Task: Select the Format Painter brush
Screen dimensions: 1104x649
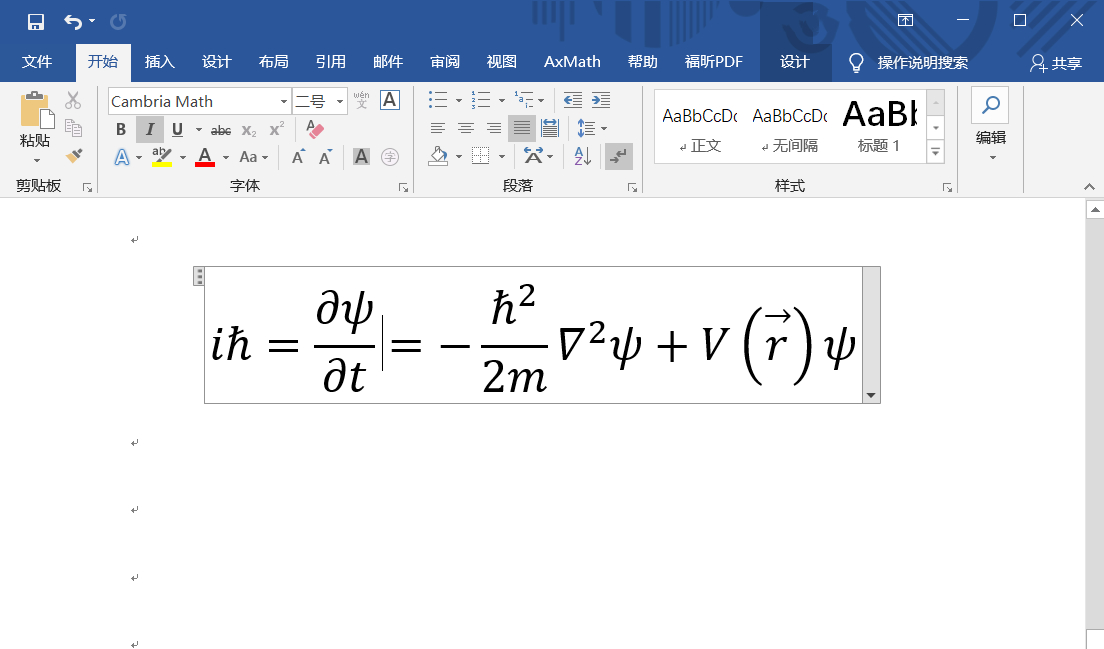Action: point(73,156)
